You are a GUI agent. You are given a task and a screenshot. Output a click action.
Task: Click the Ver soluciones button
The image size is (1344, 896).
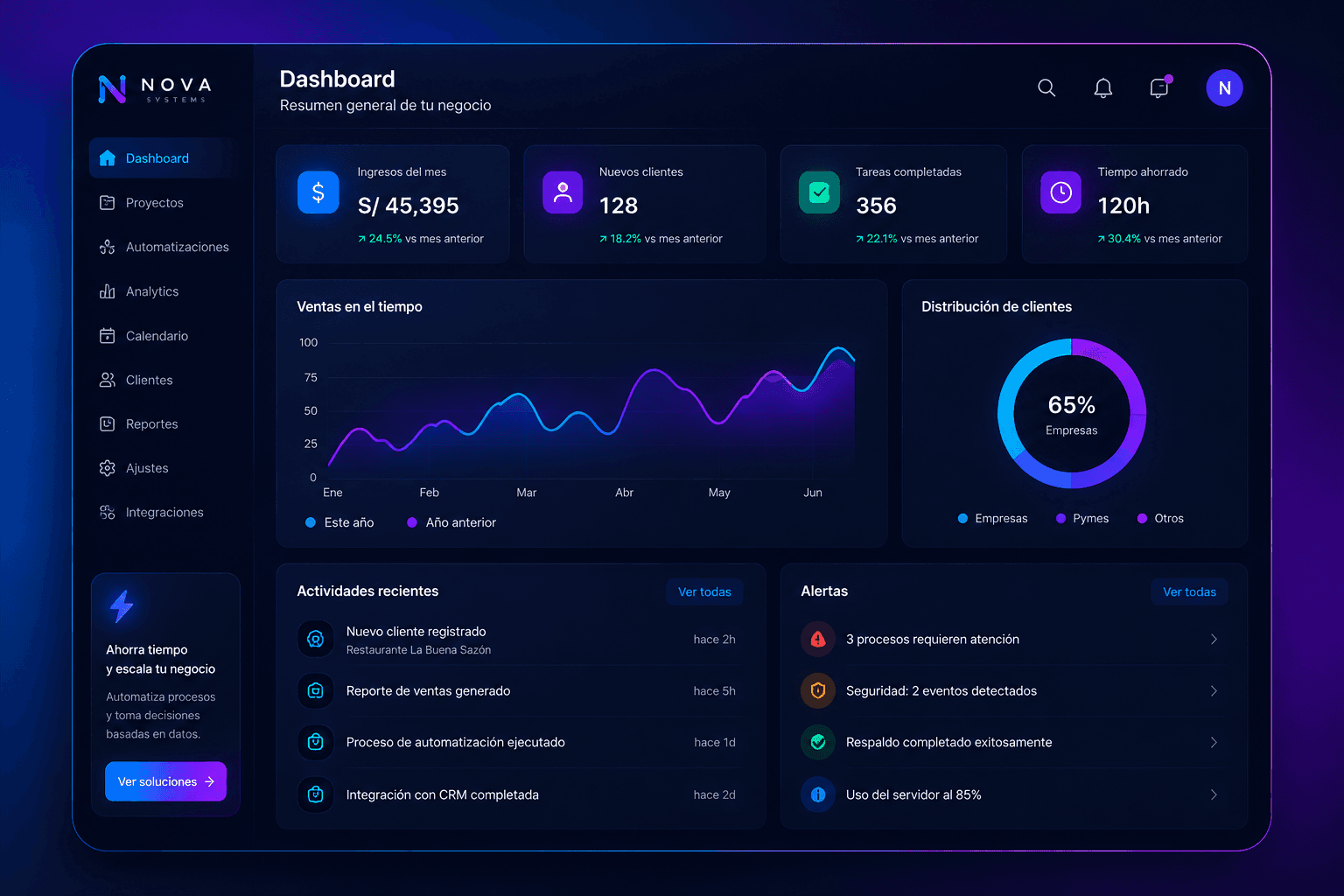[165, 781]
